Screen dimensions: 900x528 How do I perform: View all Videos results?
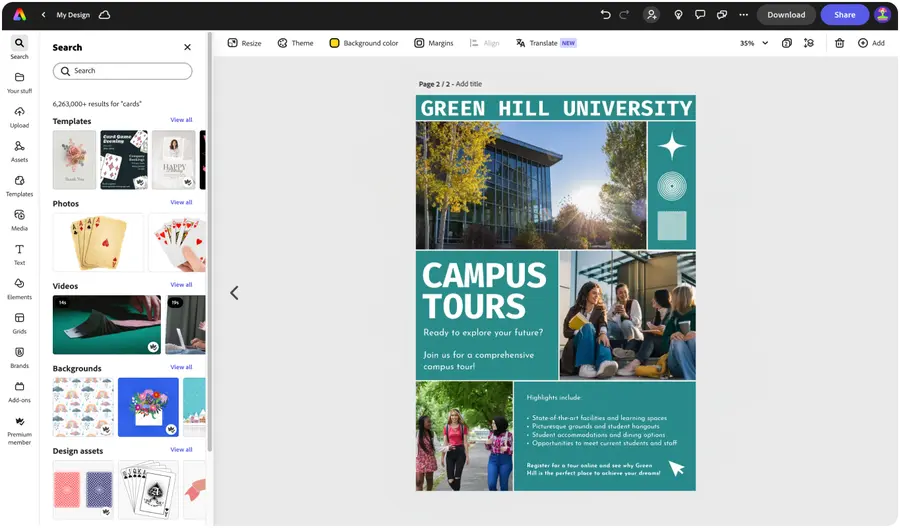181,285
